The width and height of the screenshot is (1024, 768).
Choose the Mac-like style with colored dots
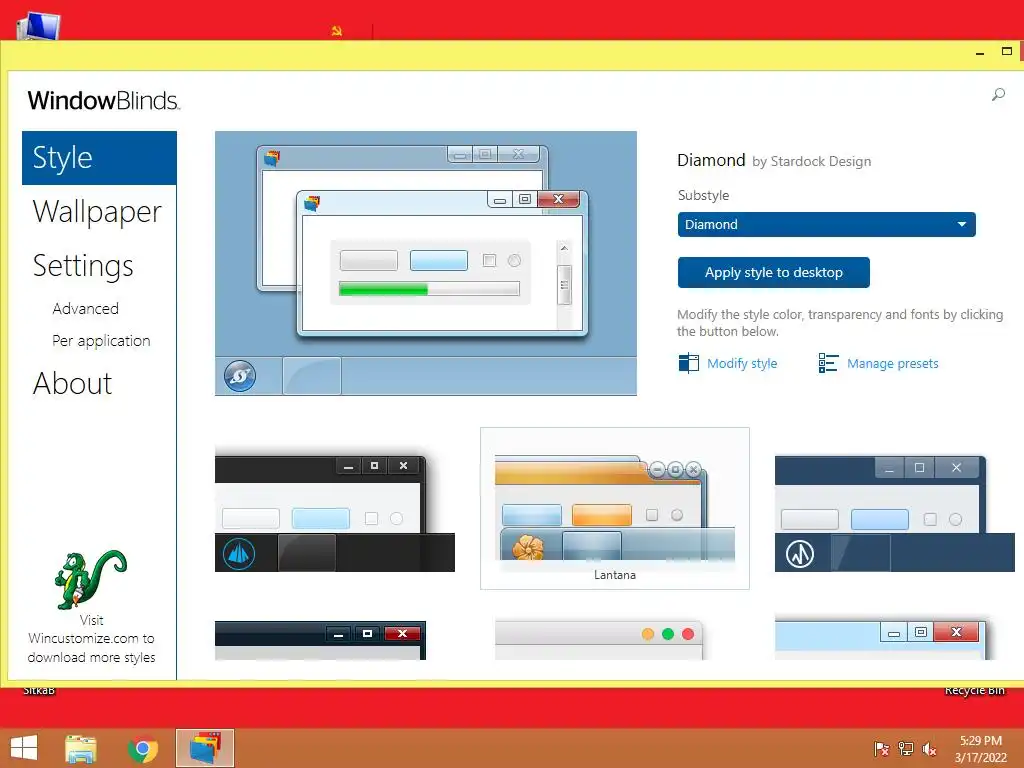click(x=598, y=640)
